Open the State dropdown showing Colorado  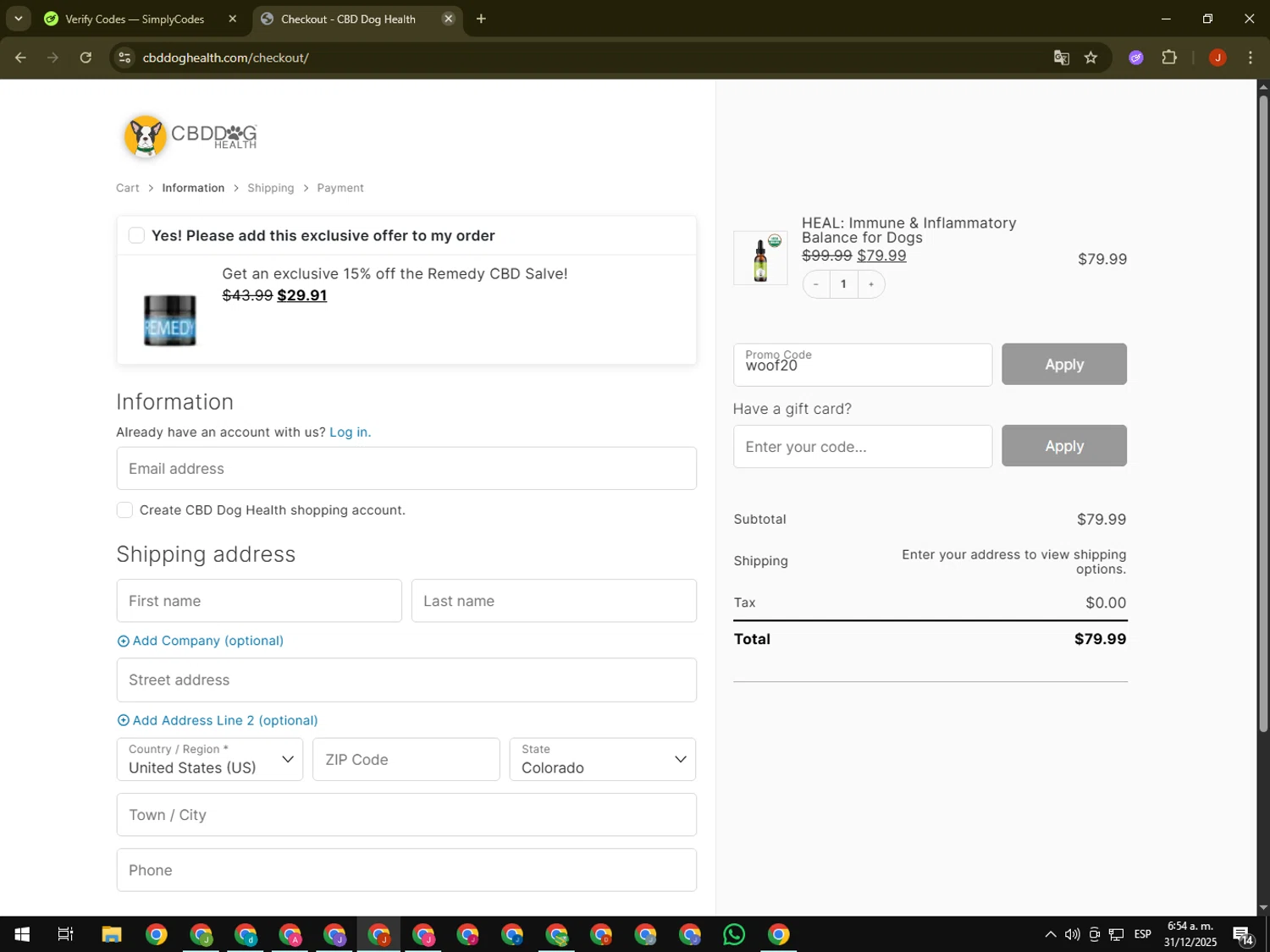(603, 759)
